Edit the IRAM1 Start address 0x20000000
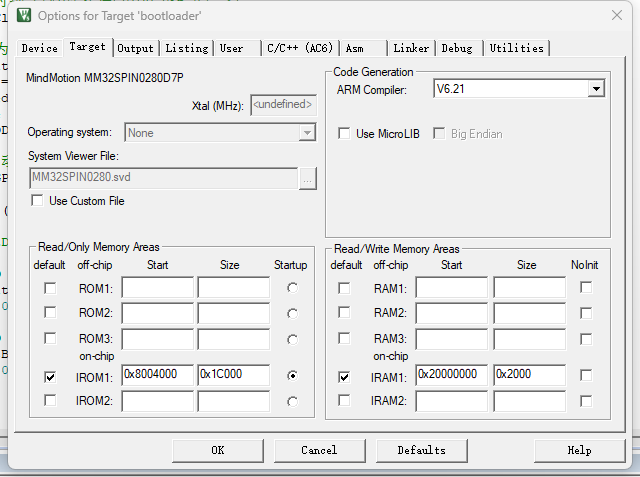The image size is (640, 477). [x=452, y=375]
